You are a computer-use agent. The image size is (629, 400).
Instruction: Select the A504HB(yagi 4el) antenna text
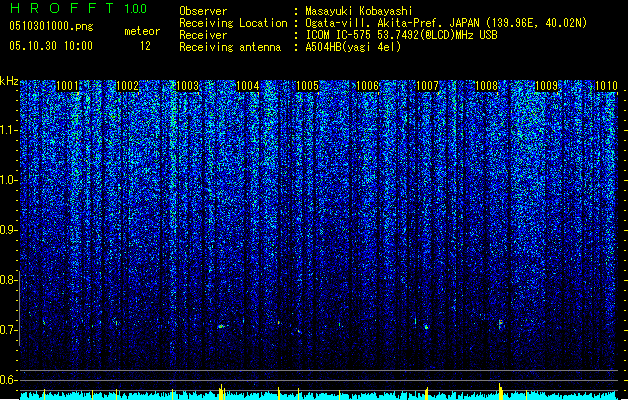353,47
